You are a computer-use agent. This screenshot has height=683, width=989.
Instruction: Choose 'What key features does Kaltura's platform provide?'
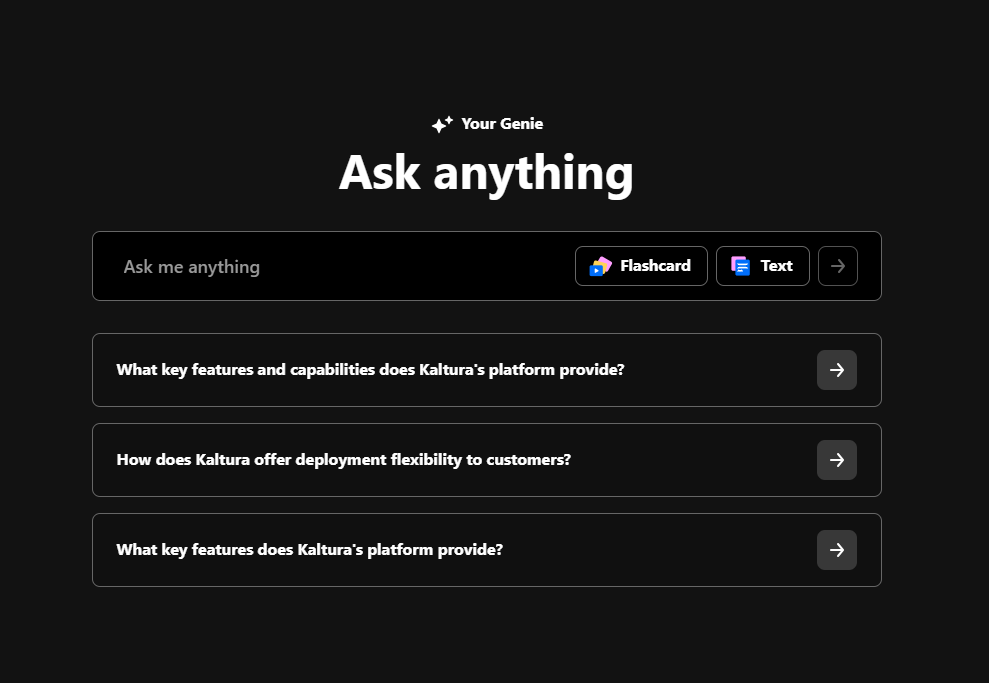(x=309, y=550)
